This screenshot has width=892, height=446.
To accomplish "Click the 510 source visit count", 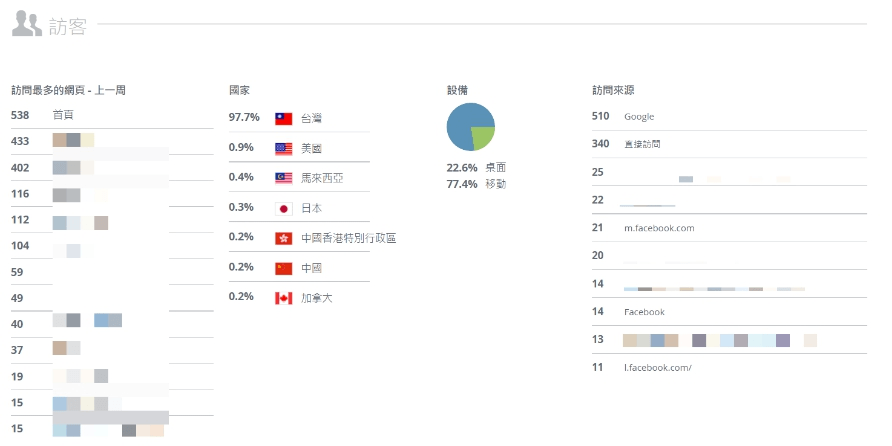I will pyautogui.click(x=600, y=116).
